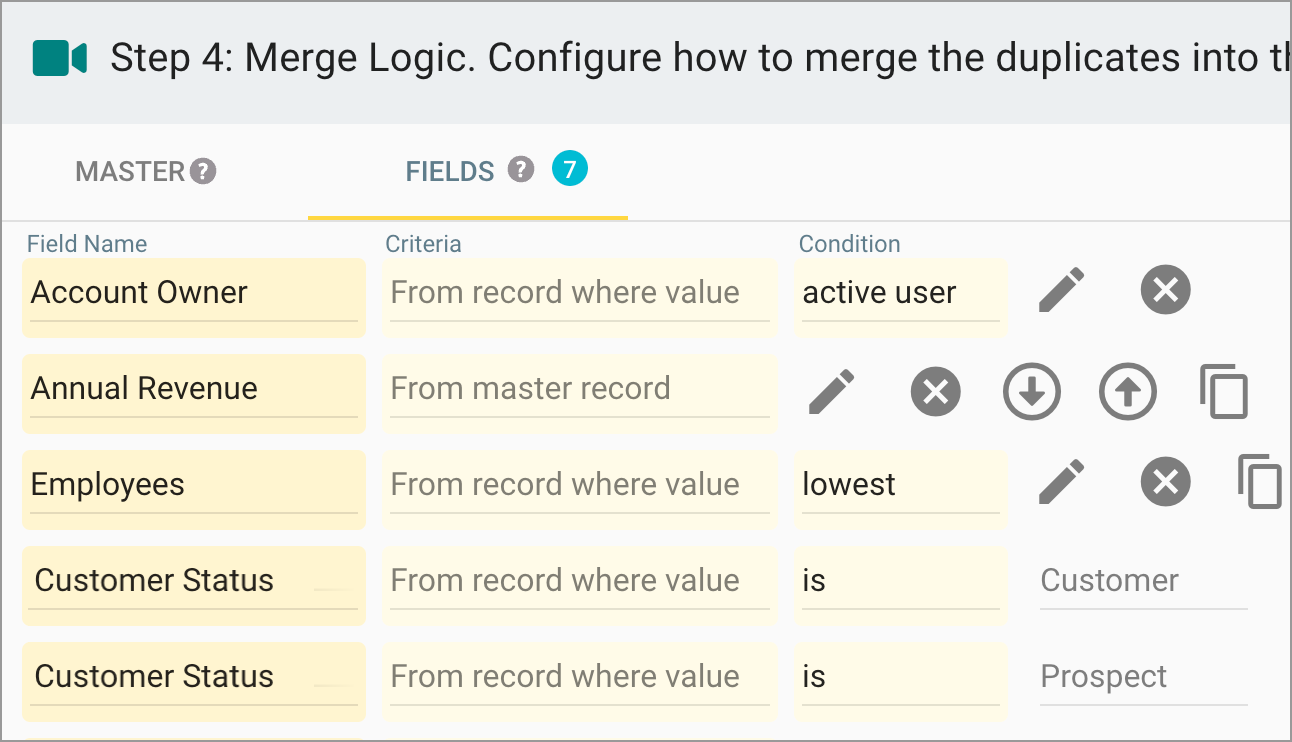Open the Account Owner field name dropdown
Screen dimensions: 1292x742
[x=194, y=297]
